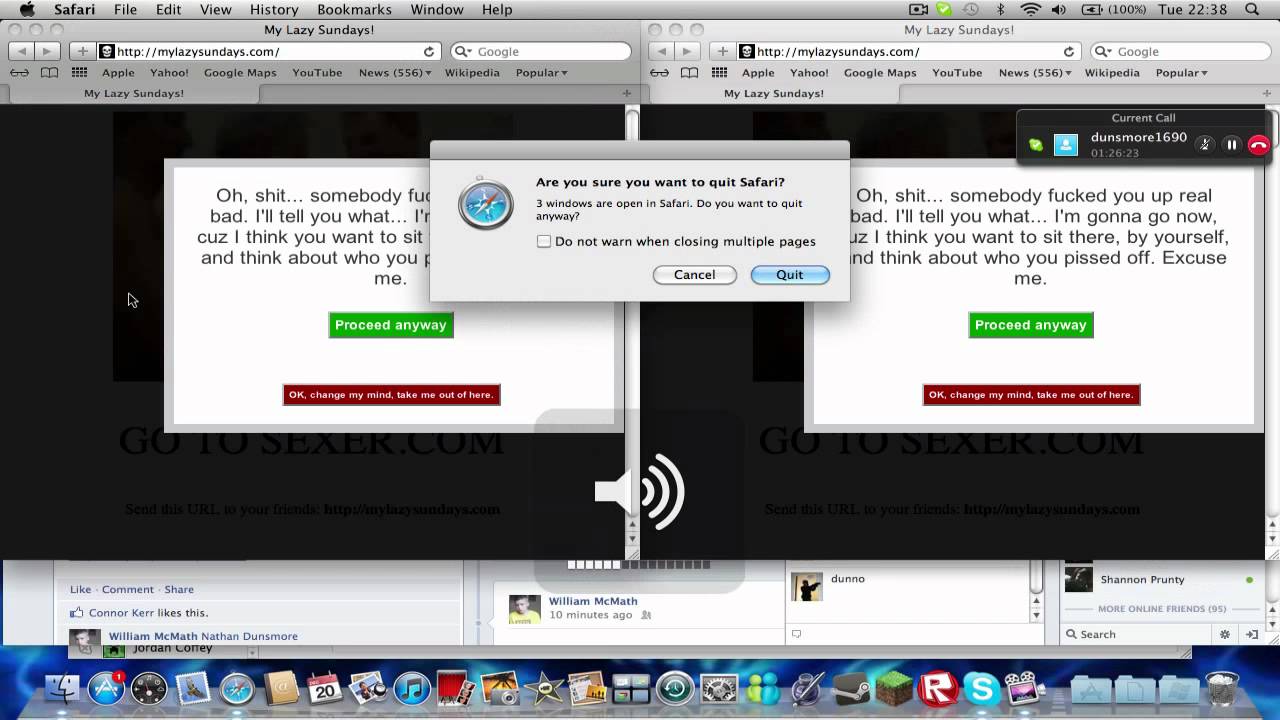Viewport: 1280px width, 720px height.
Task: Launch Steam from the dock
Action: [850, 689]
